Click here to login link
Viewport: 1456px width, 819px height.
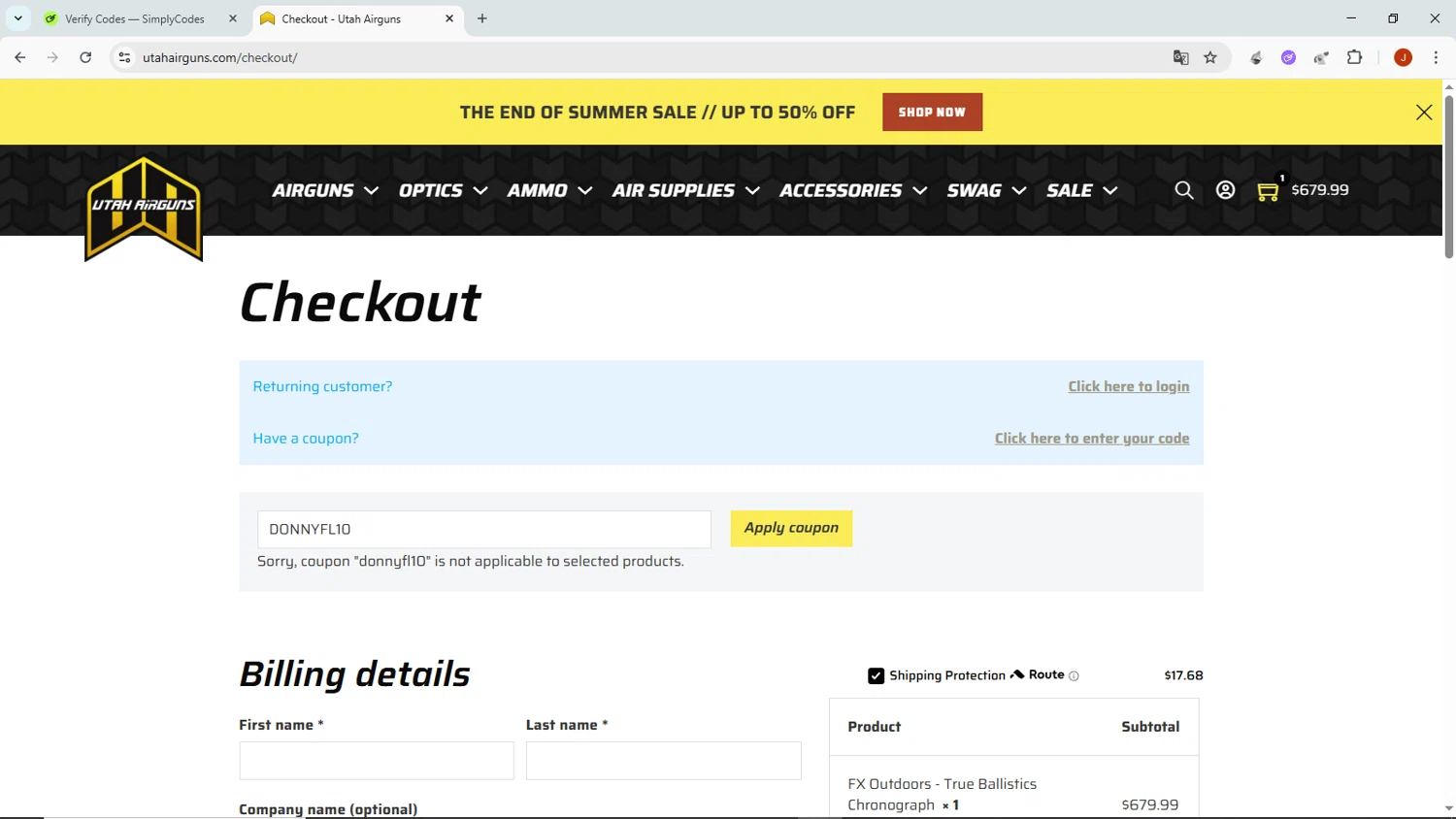(x=1128, y=386)
